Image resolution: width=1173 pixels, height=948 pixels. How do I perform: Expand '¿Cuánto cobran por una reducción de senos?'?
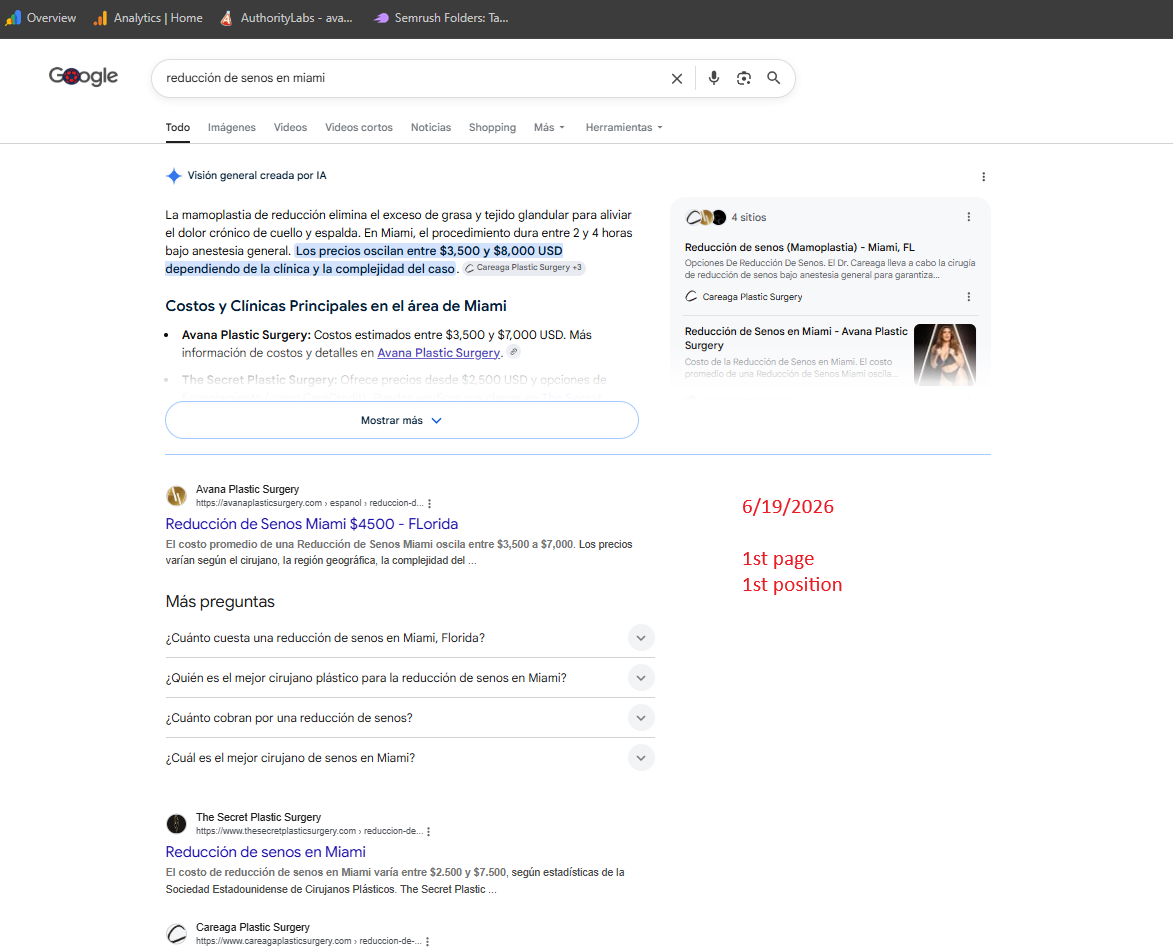410,718
